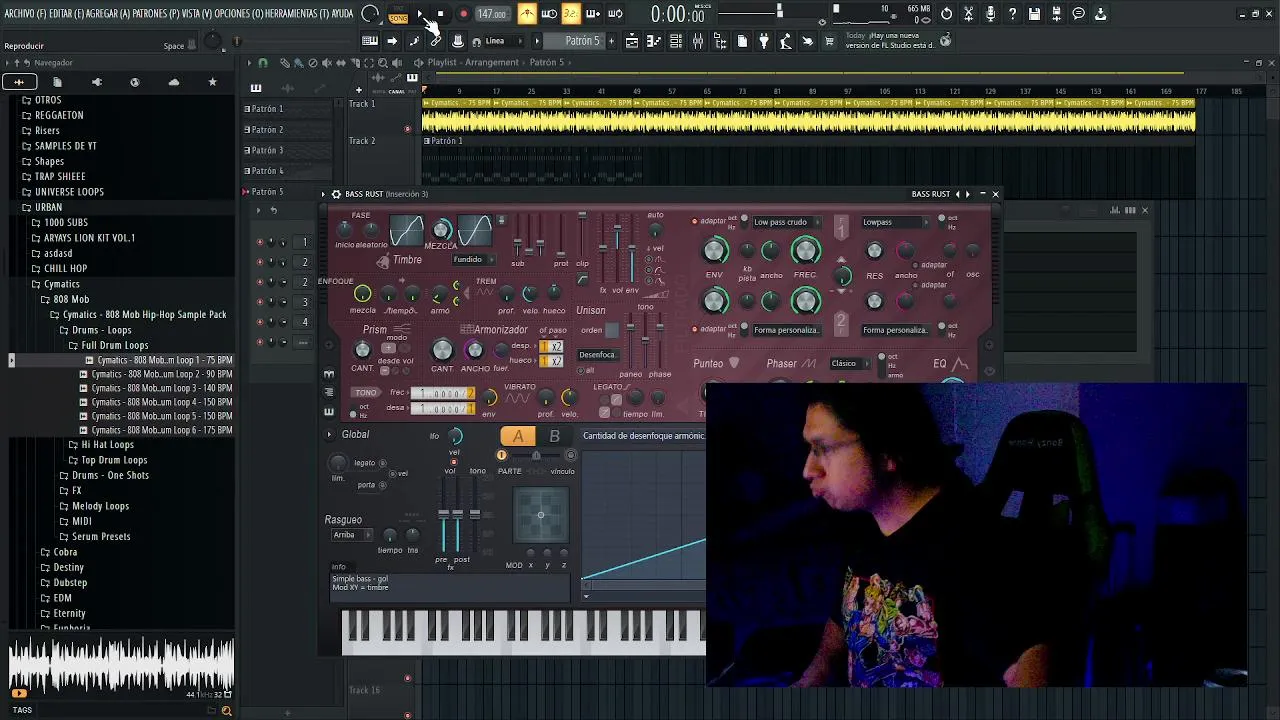The width and height of the screenshot is (1280, 720).
Task: Open the Clásico phaser mode dropdown
Action: (x=849, y=363)
